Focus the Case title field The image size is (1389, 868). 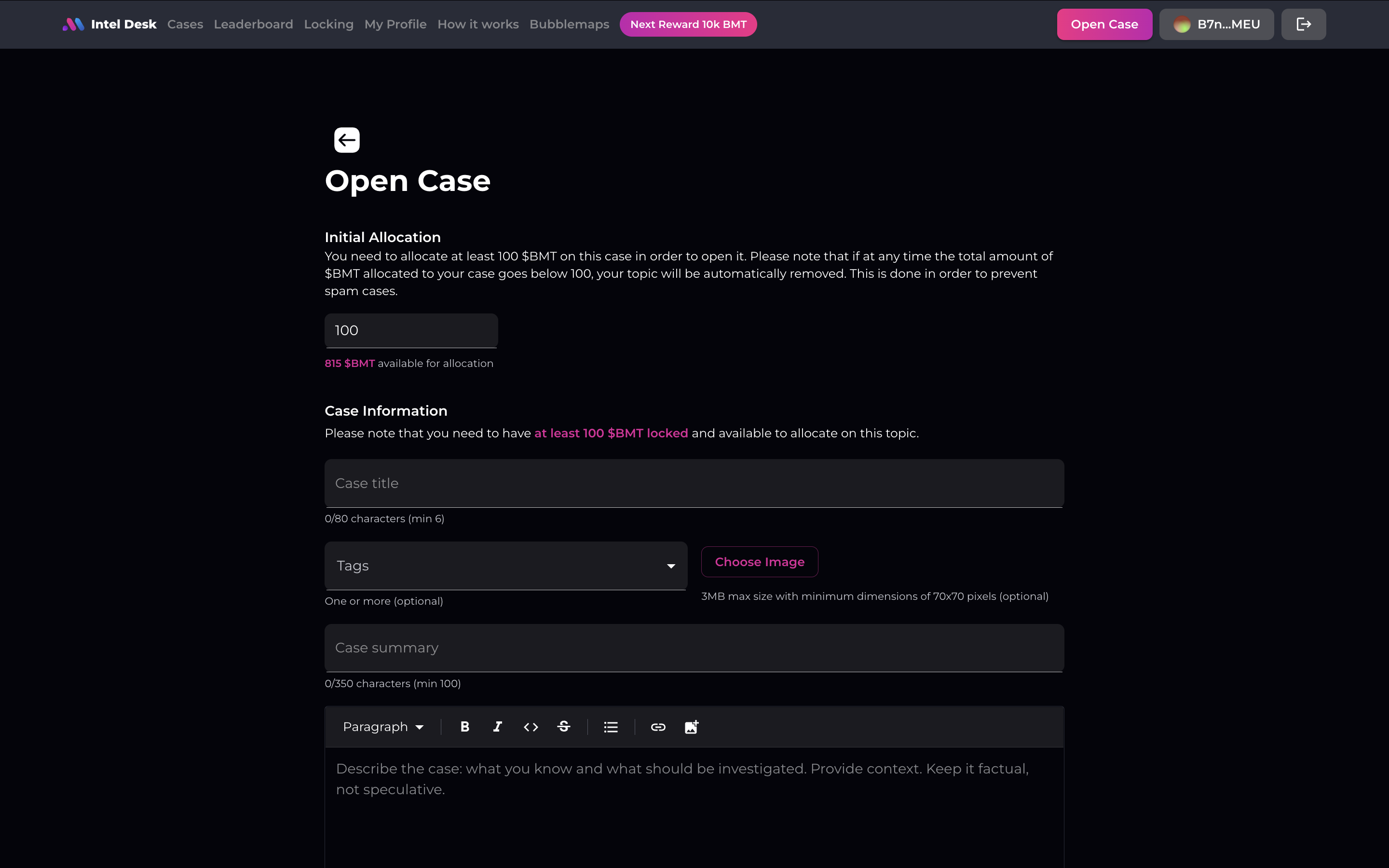(694, 483)
